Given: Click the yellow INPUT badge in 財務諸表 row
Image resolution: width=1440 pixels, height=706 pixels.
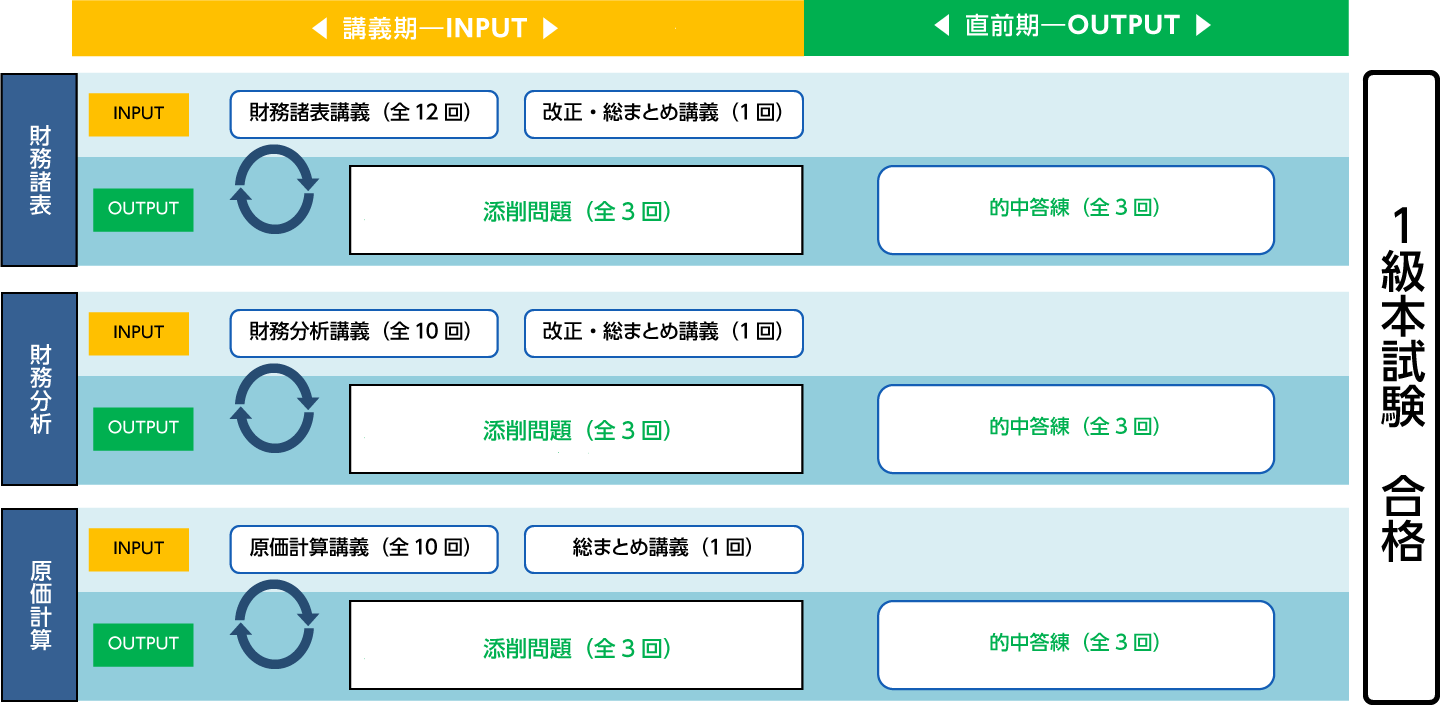Looking at the screenshot, I should [x=139, y=114].
